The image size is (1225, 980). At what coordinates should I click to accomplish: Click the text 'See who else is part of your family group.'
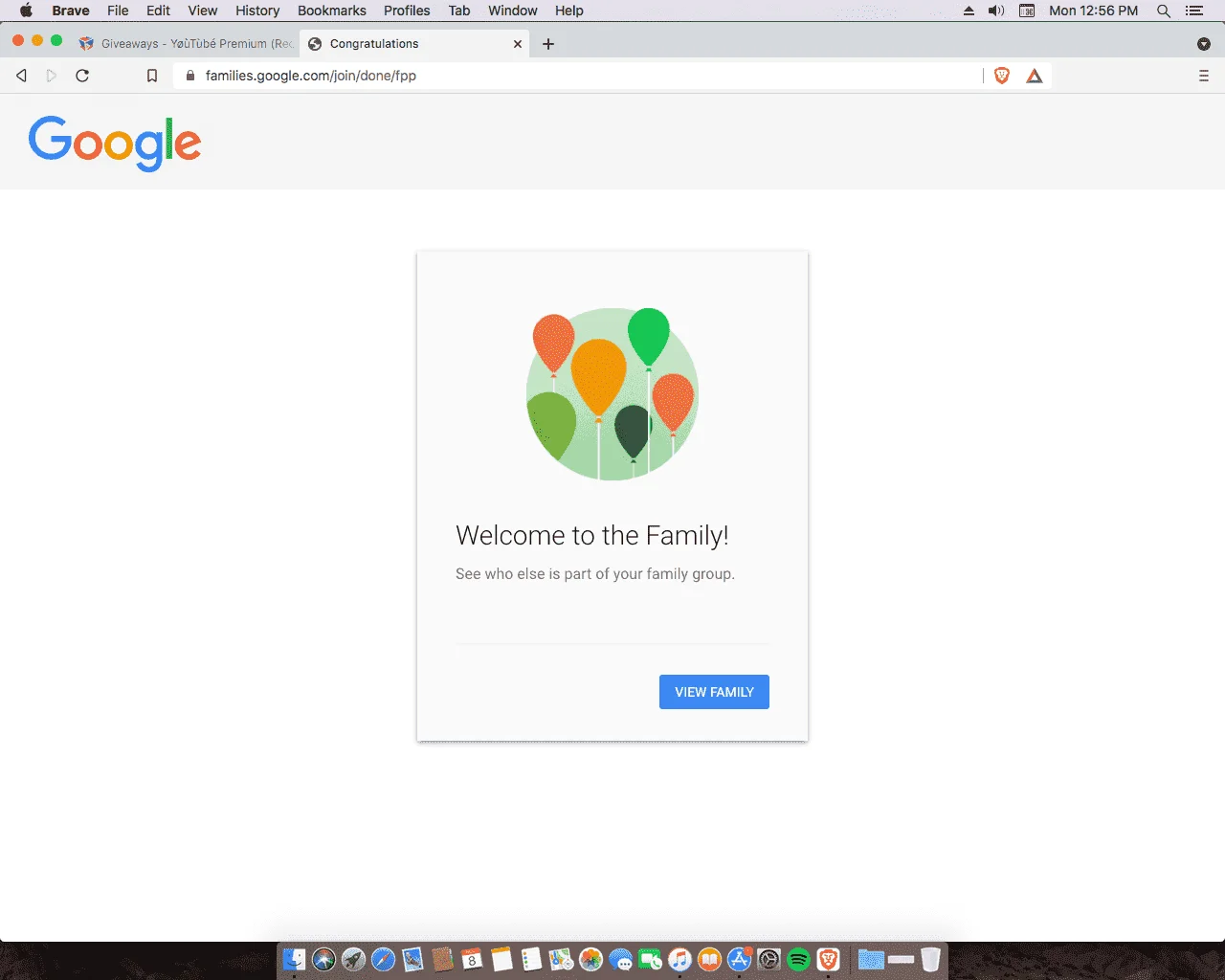(595, 574)
